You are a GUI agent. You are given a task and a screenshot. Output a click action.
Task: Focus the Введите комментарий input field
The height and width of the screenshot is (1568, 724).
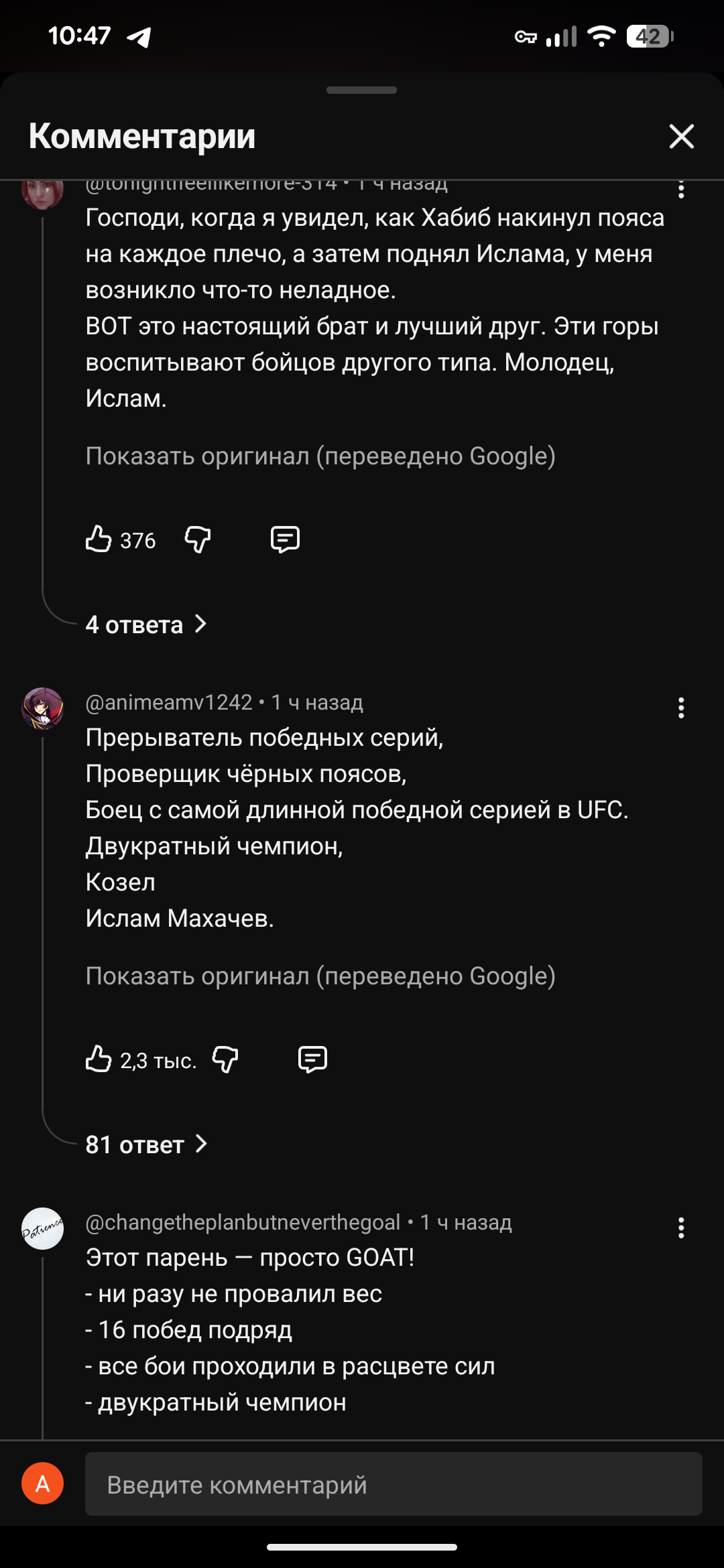pyautogui.click(x=394, y=1484)
